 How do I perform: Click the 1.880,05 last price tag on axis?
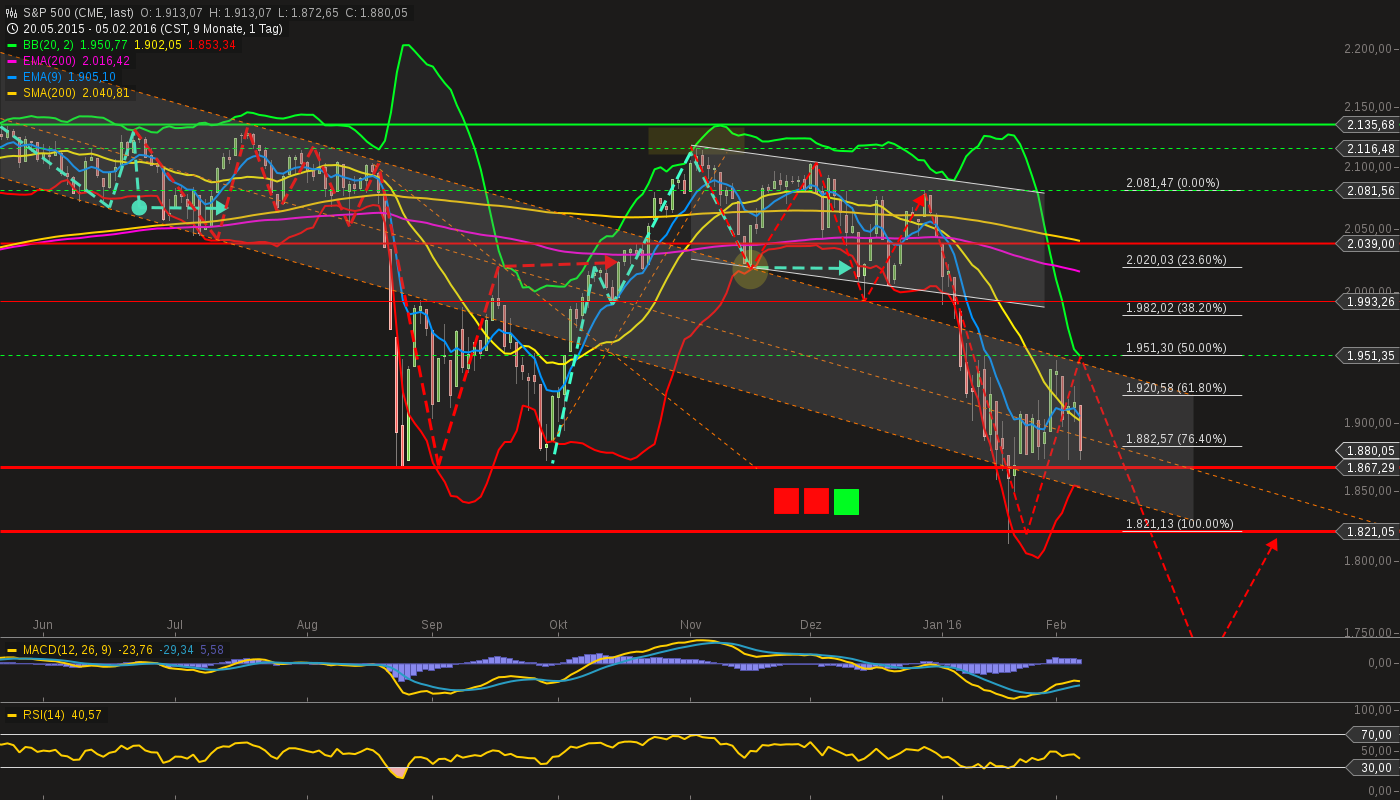tap(1367, 451)
